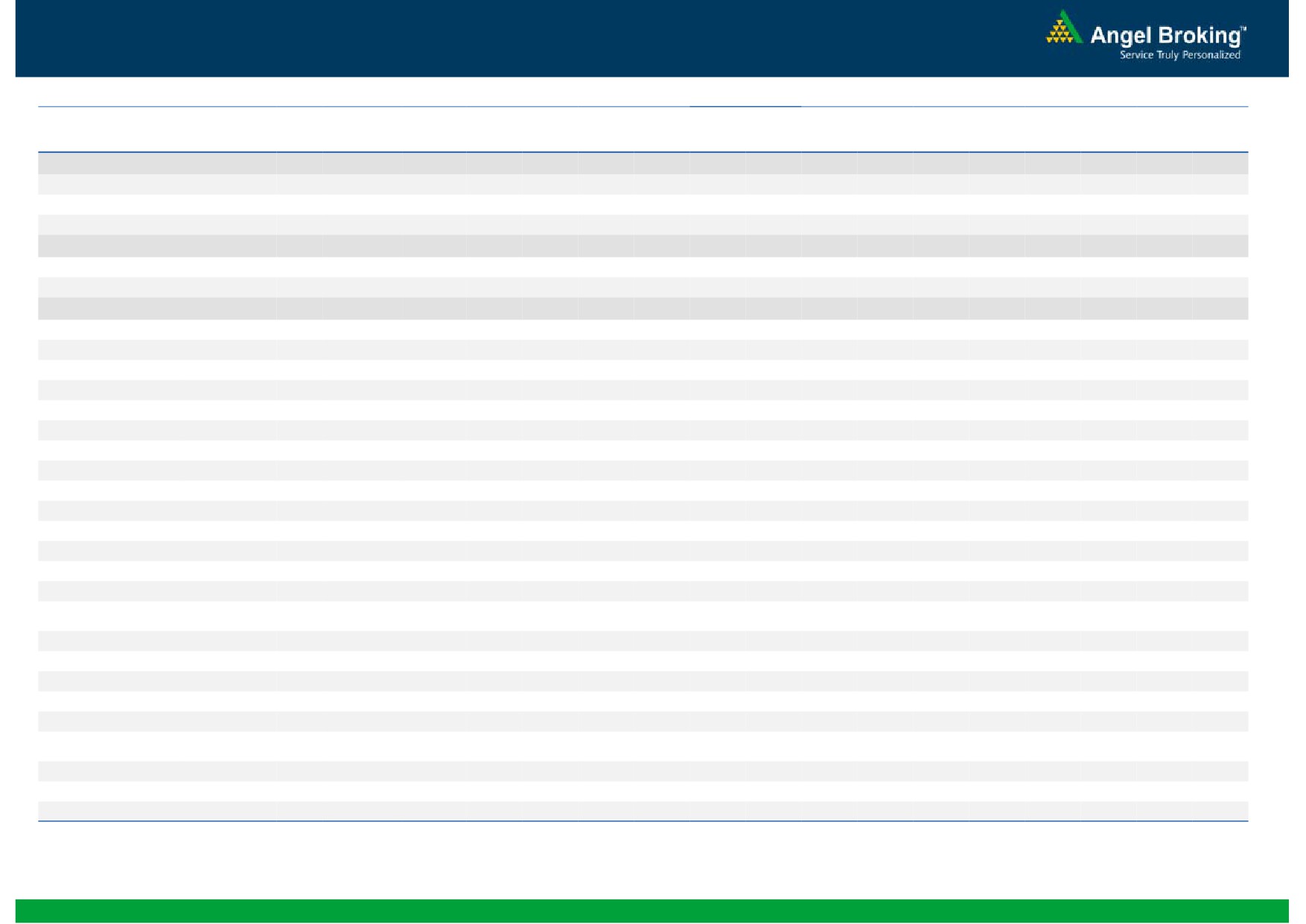Click the first cell of the bottom table row
This screenshot has height=924, width=1306.
tap(156, 810)
